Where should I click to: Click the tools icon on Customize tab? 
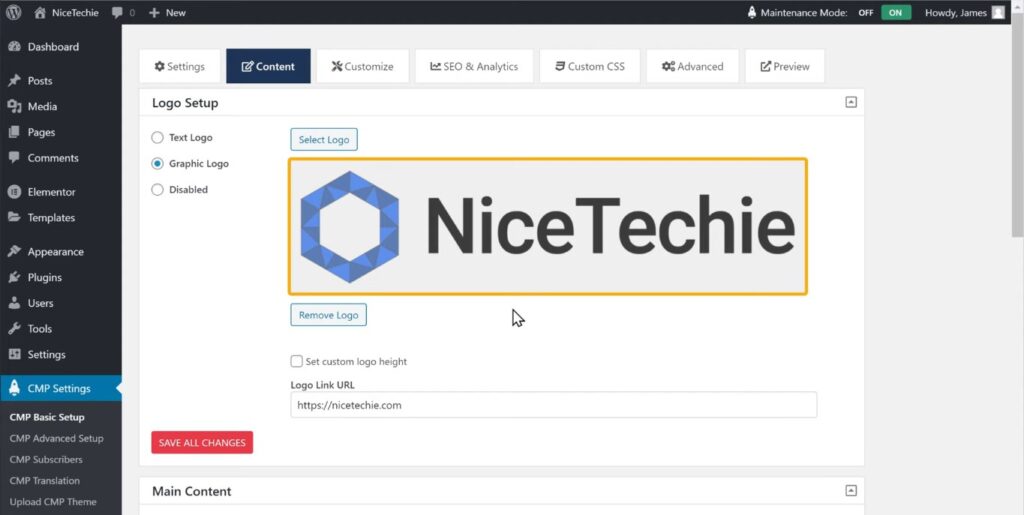click(x=337, y=67)
